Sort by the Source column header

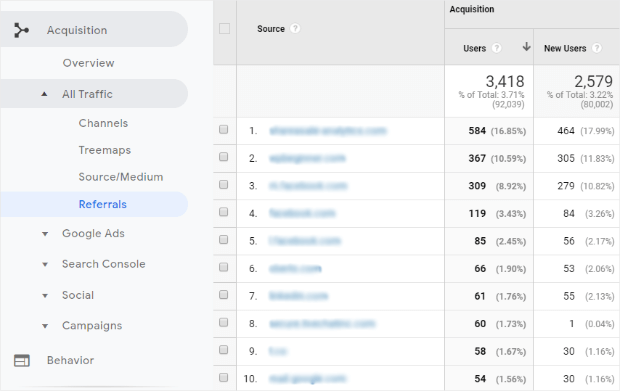(x=271, y=29)
